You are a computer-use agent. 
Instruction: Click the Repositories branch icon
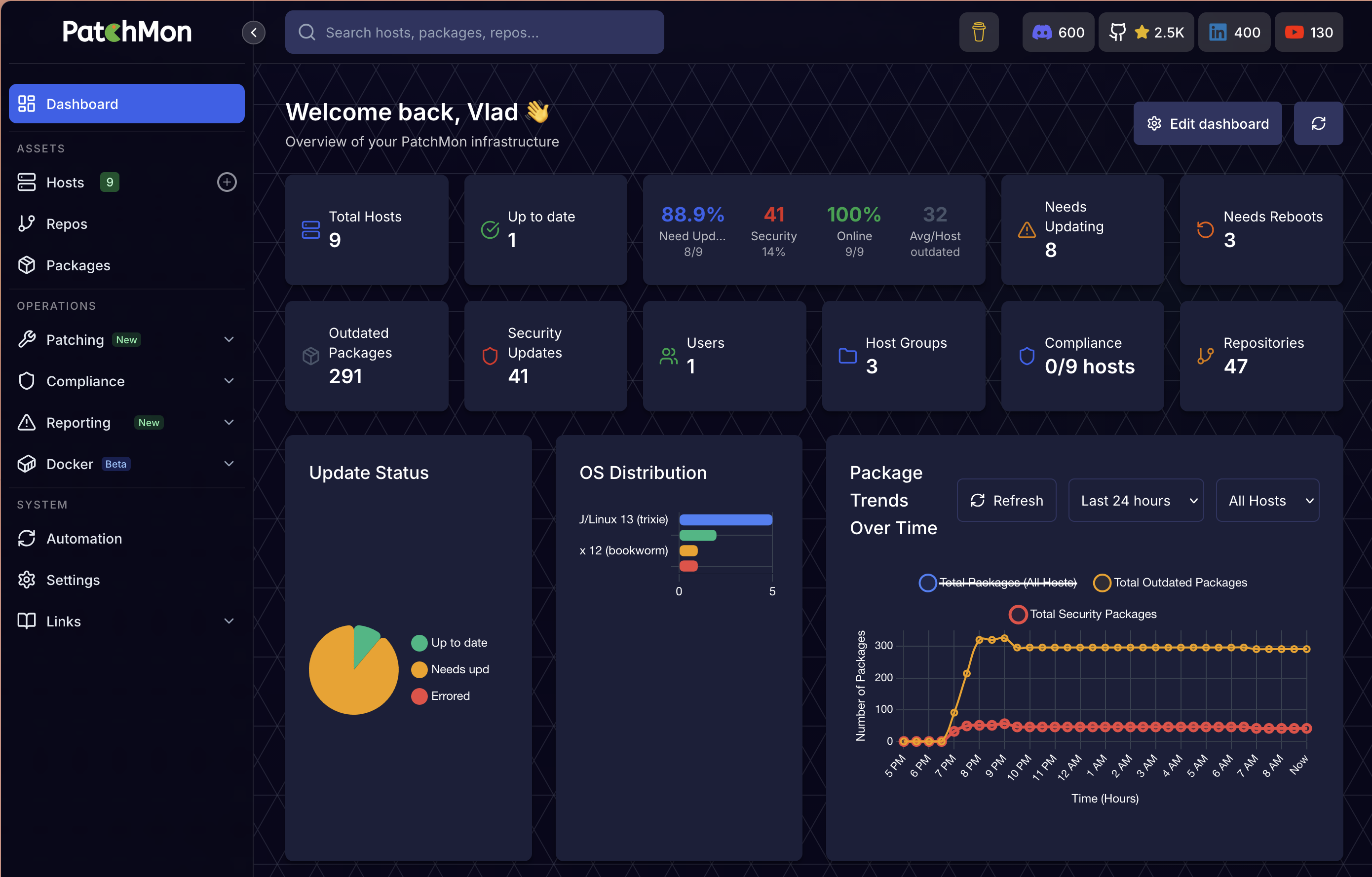[x=1206, y=356]
